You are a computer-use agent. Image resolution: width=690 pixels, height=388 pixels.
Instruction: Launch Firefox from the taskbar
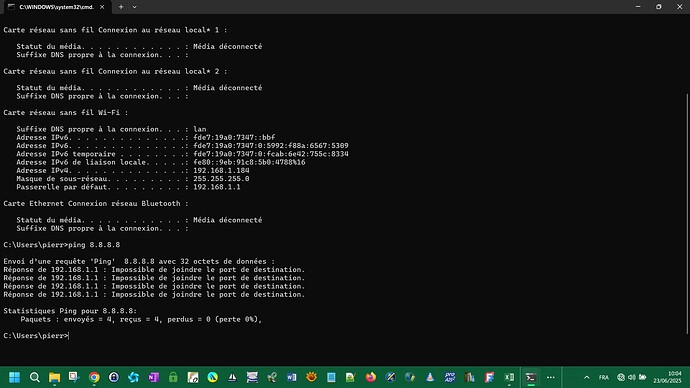[x=371, y=377]
